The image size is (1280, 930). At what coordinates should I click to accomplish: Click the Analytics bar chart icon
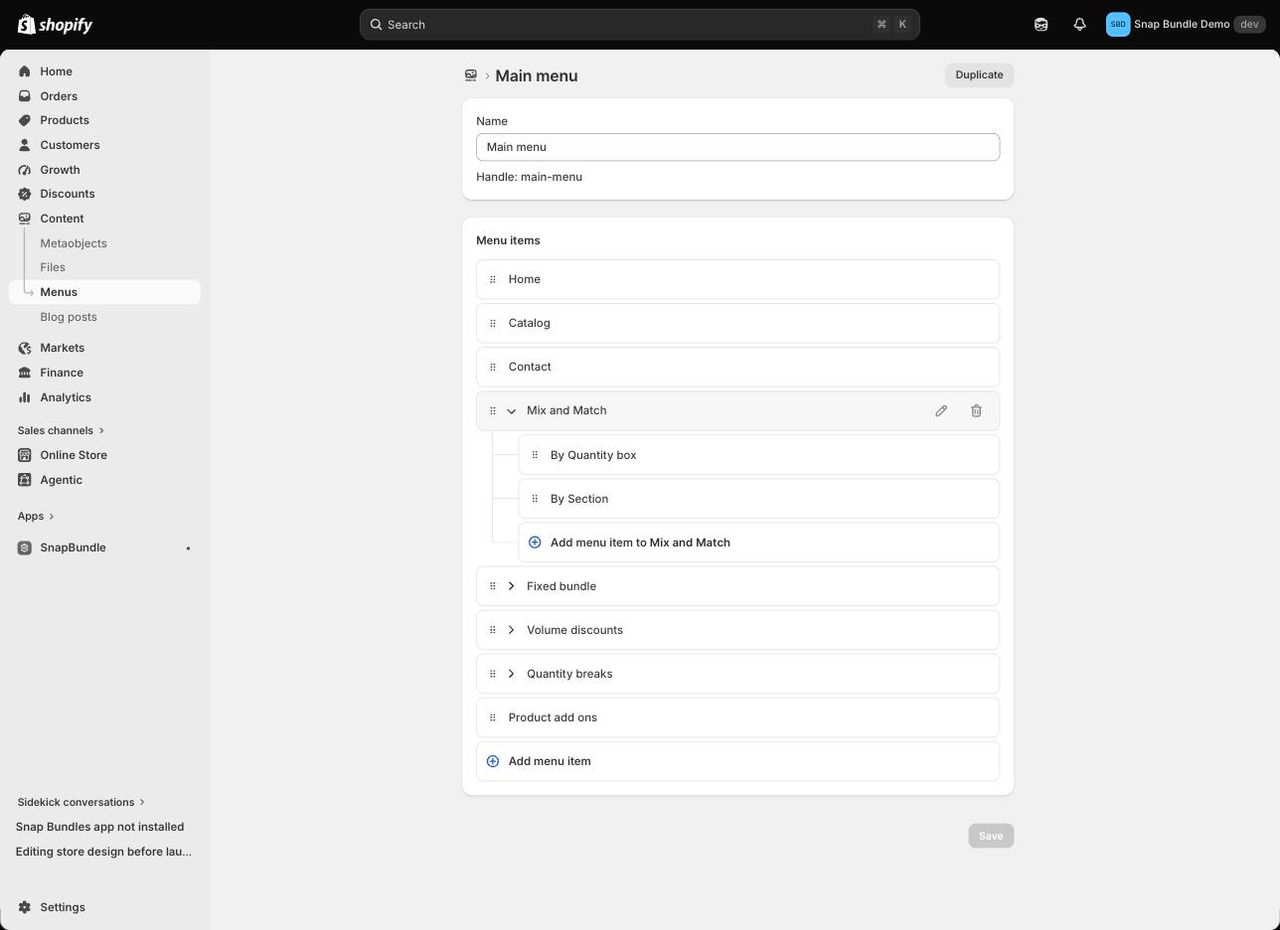25,397
